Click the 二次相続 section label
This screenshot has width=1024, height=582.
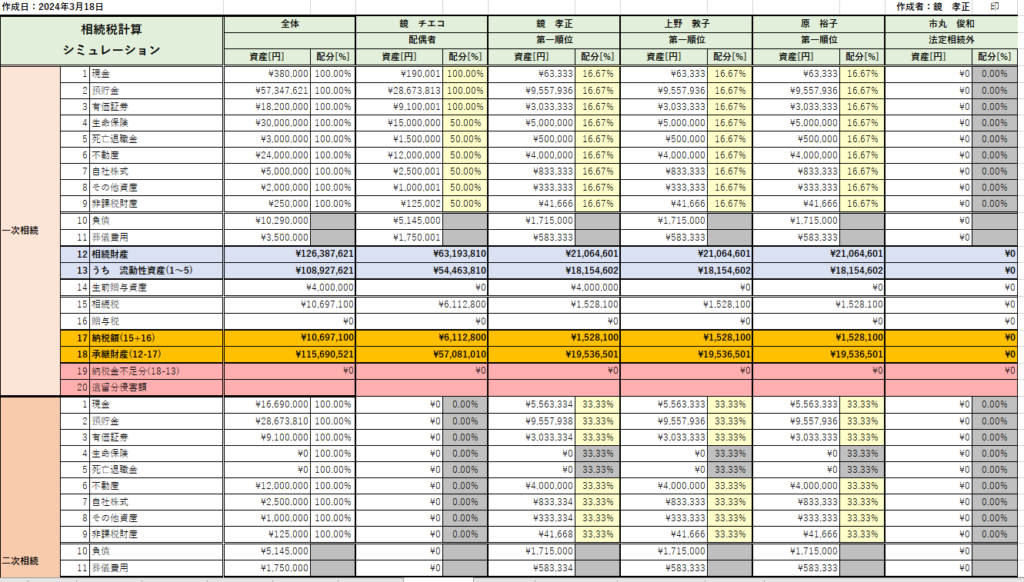point(20,561)
